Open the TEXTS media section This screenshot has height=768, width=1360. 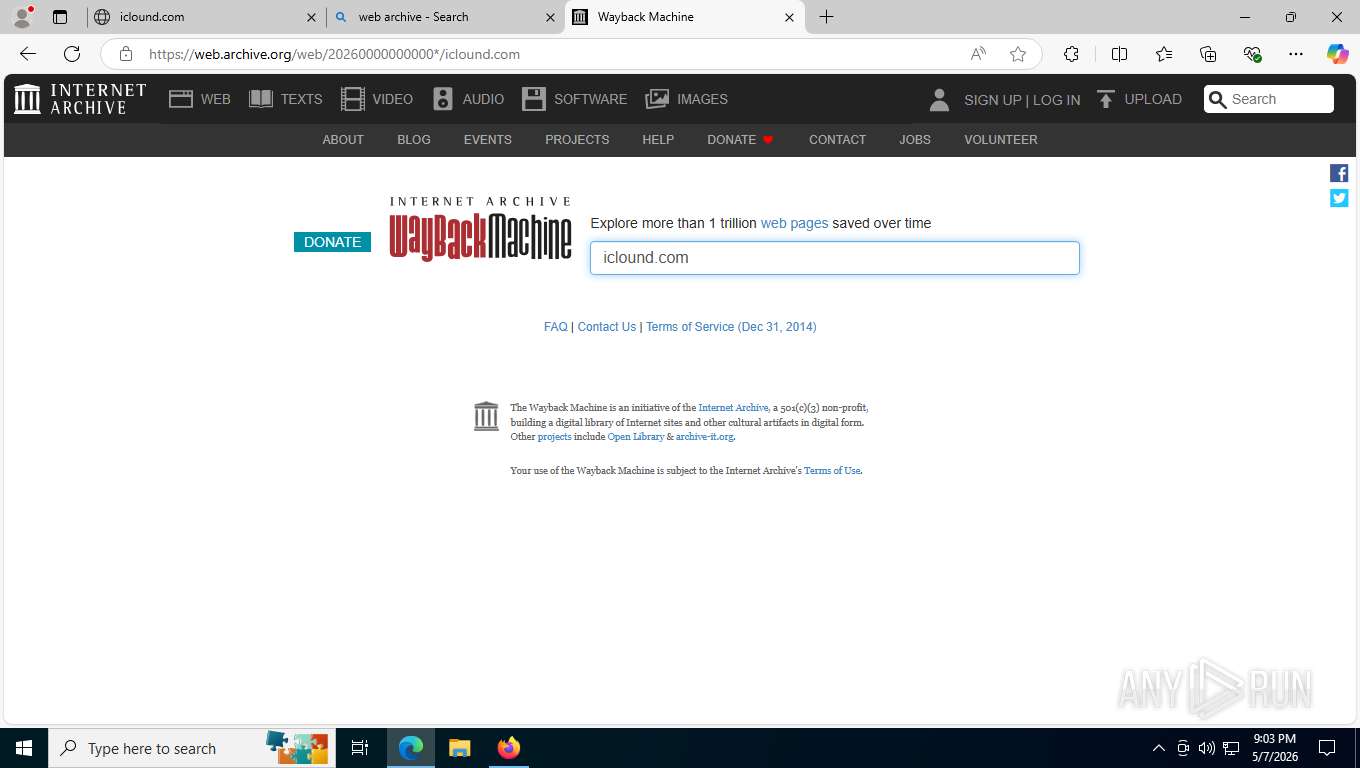coord(286,99)
